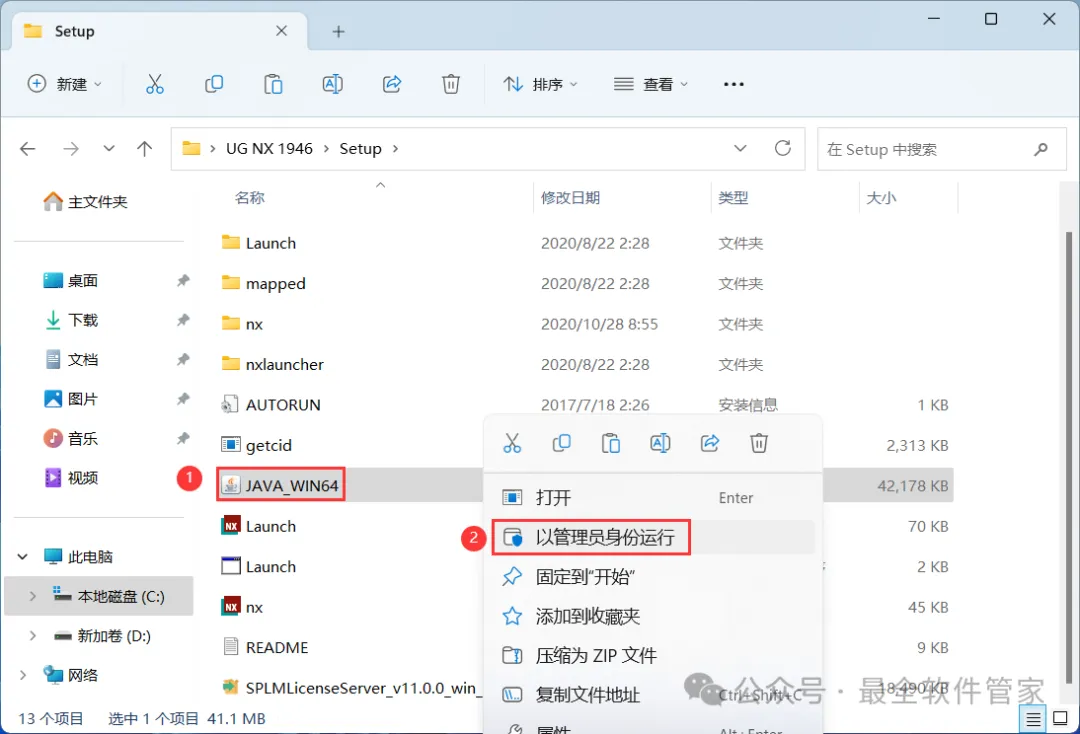
Task: Select the AUTORUN file
Action: coord(271,405)
